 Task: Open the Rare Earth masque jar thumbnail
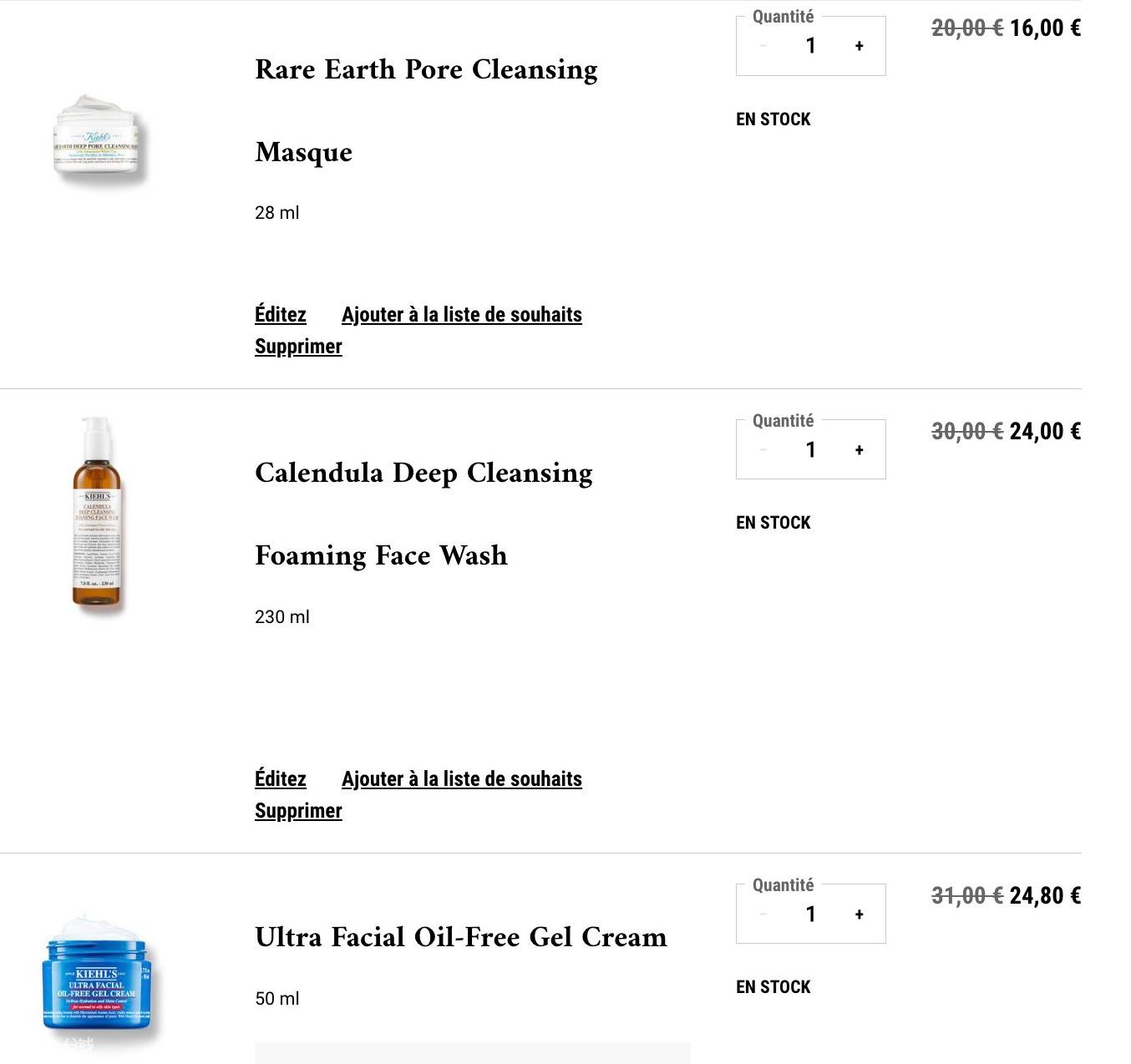click(97, 138)
